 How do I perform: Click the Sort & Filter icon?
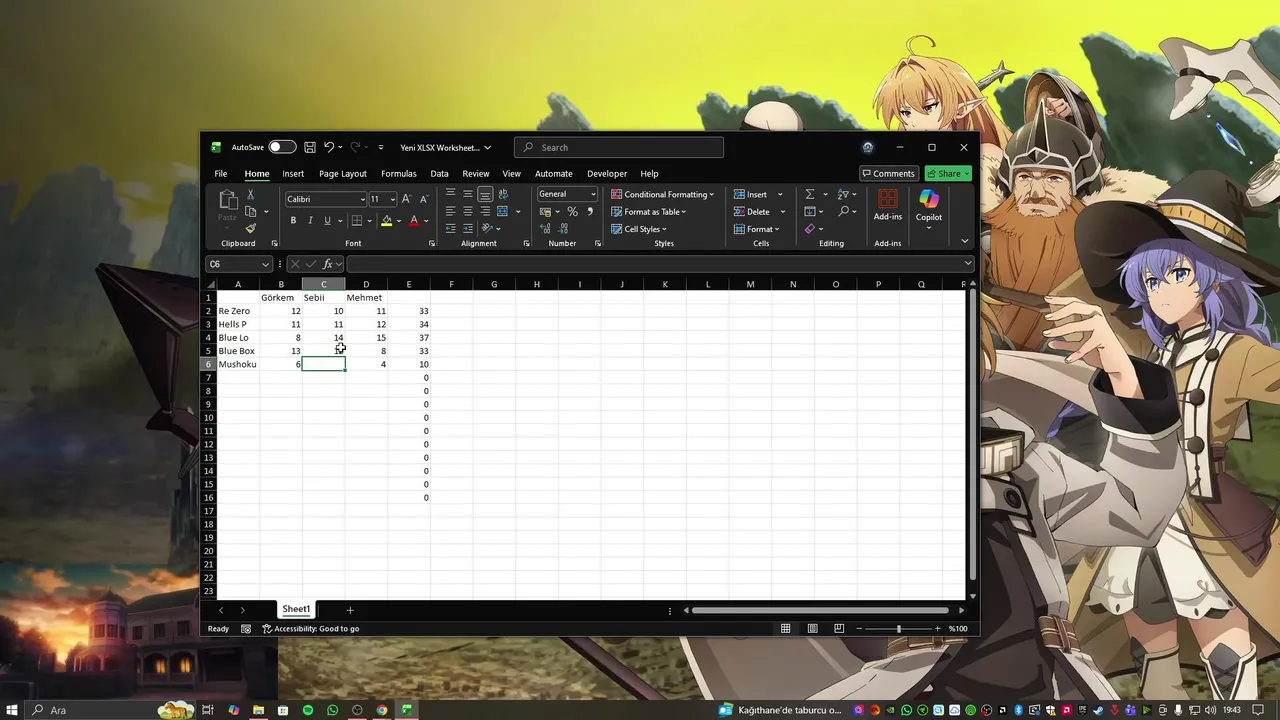coord(843,194)
